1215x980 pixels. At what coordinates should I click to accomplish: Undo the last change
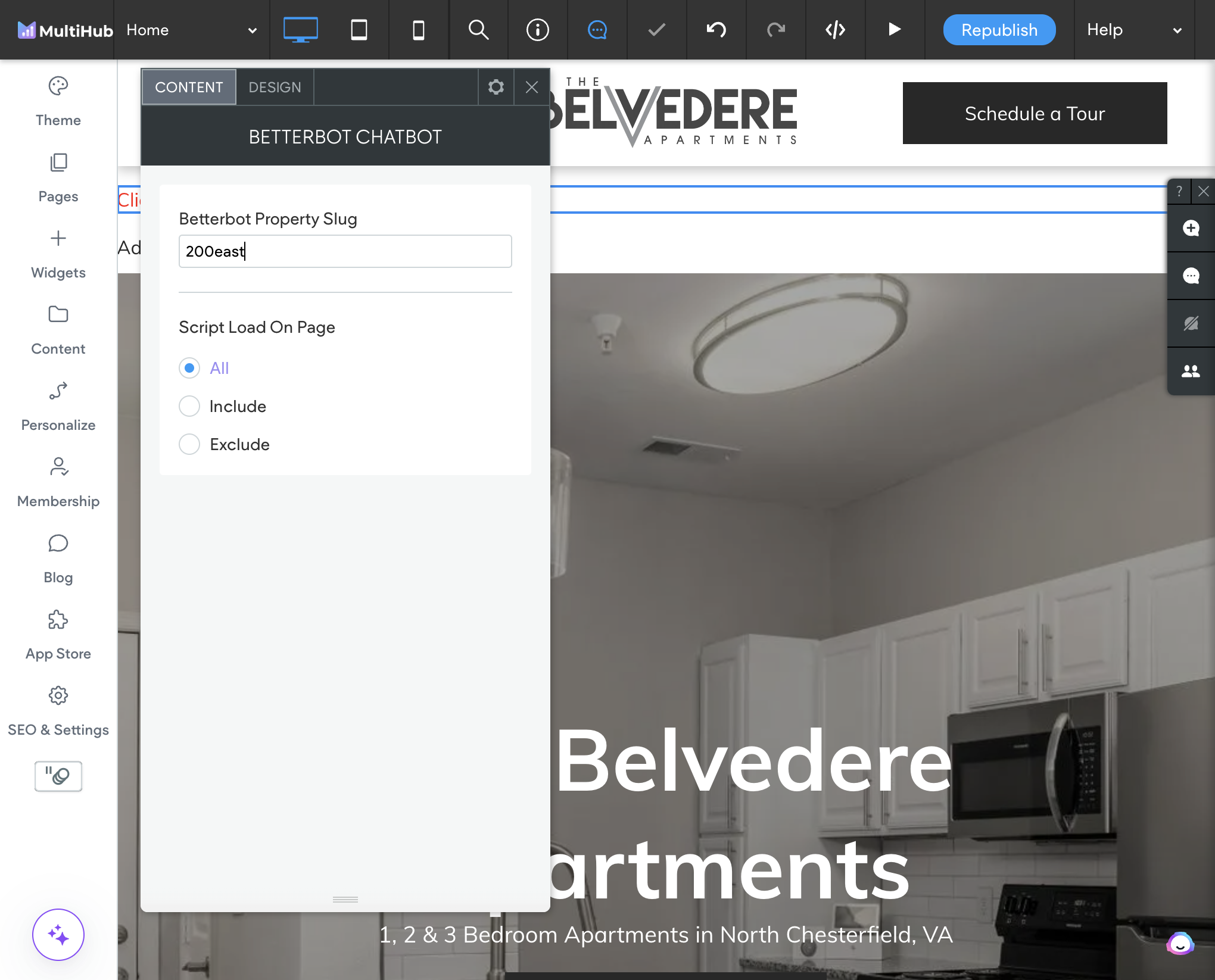[x=716, y=30]
